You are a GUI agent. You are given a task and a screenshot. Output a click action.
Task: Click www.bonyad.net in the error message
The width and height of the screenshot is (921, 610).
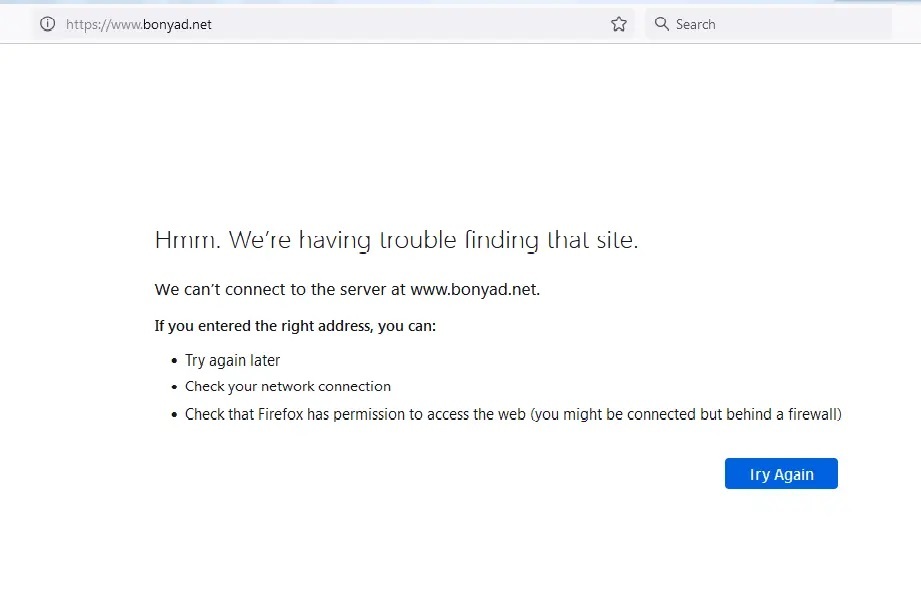click(x=473, y=289)
